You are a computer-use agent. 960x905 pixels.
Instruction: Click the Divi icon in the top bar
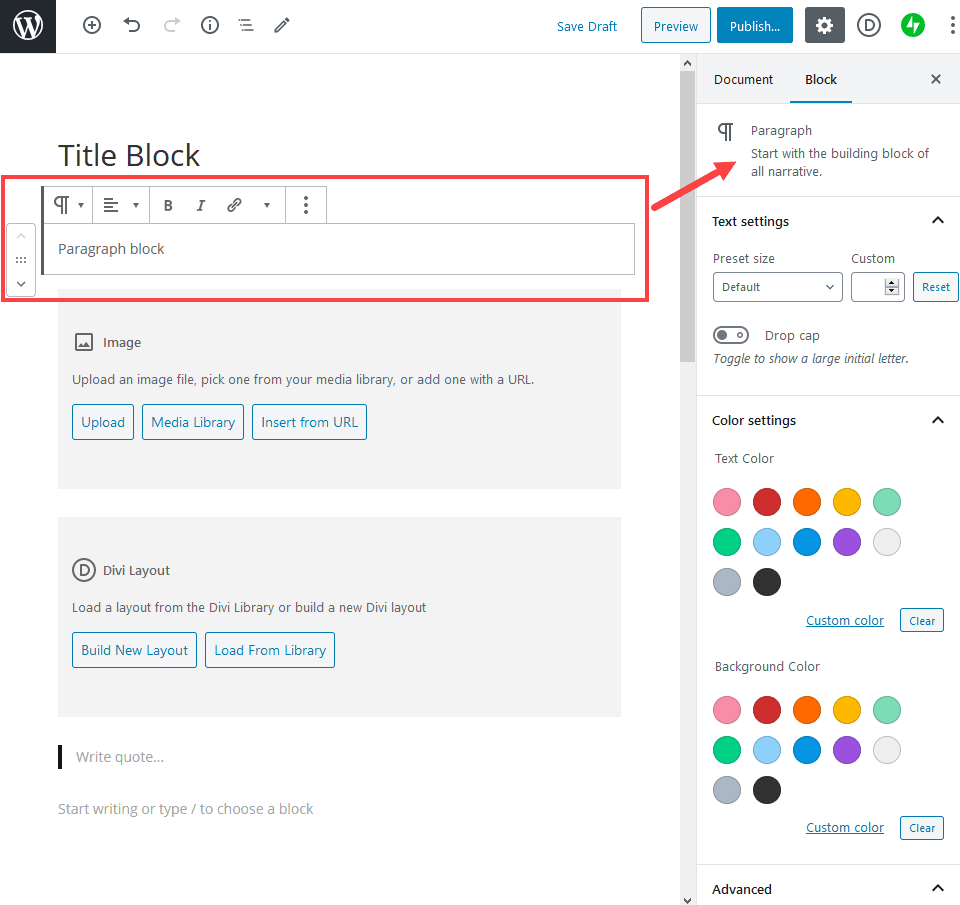click(868, 25)
